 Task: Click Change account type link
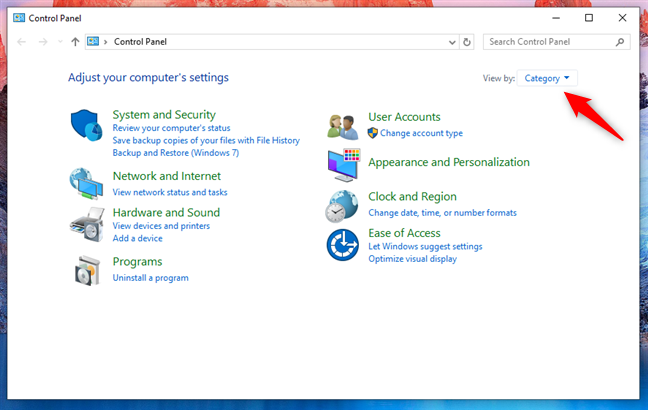click(422, 133)
